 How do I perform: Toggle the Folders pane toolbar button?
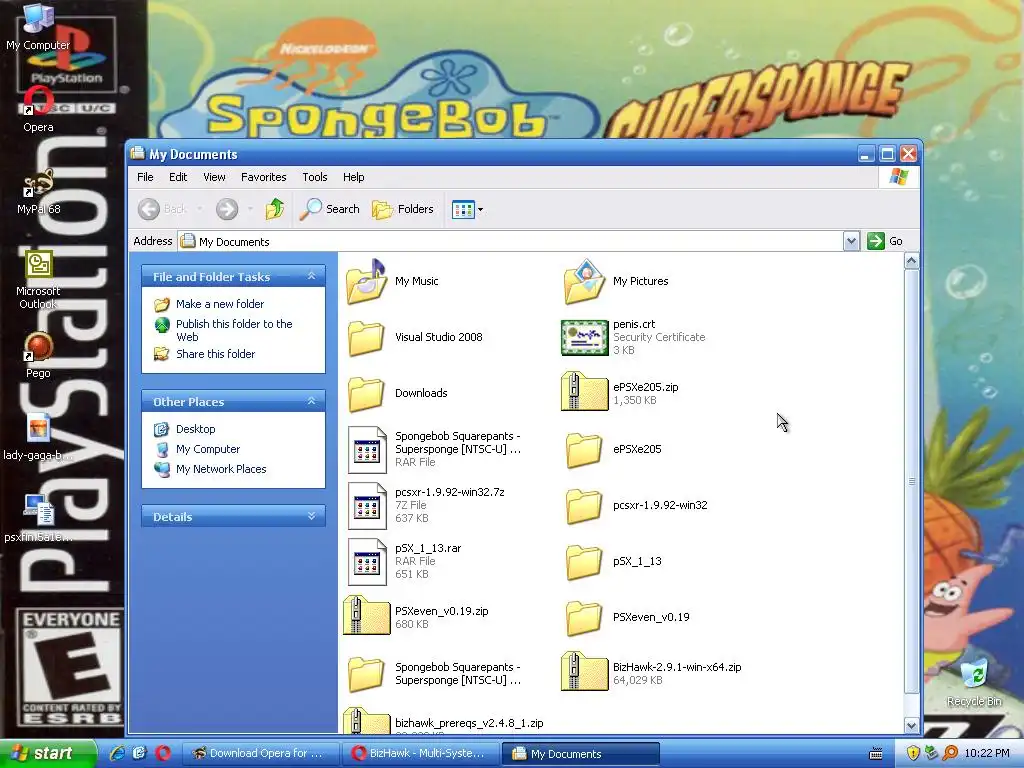[403, 209]
